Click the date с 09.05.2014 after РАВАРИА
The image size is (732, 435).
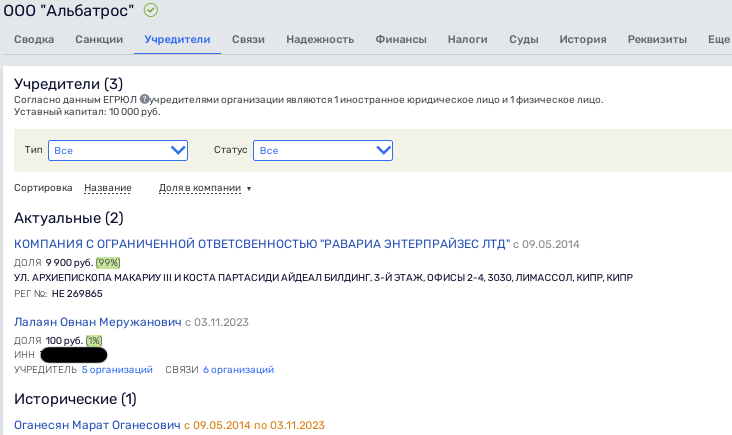546,244
